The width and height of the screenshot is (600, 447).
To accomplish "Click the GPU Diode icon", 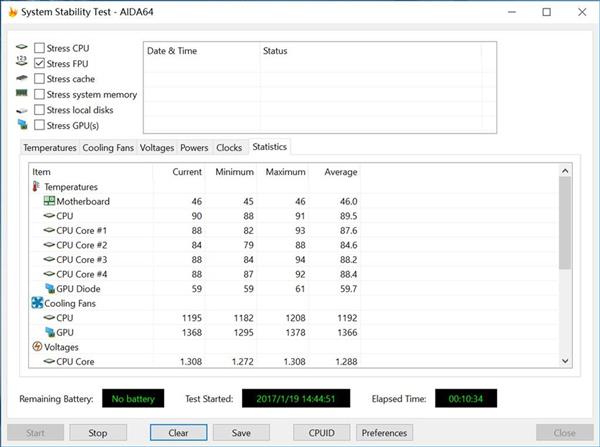I will 48,288.
